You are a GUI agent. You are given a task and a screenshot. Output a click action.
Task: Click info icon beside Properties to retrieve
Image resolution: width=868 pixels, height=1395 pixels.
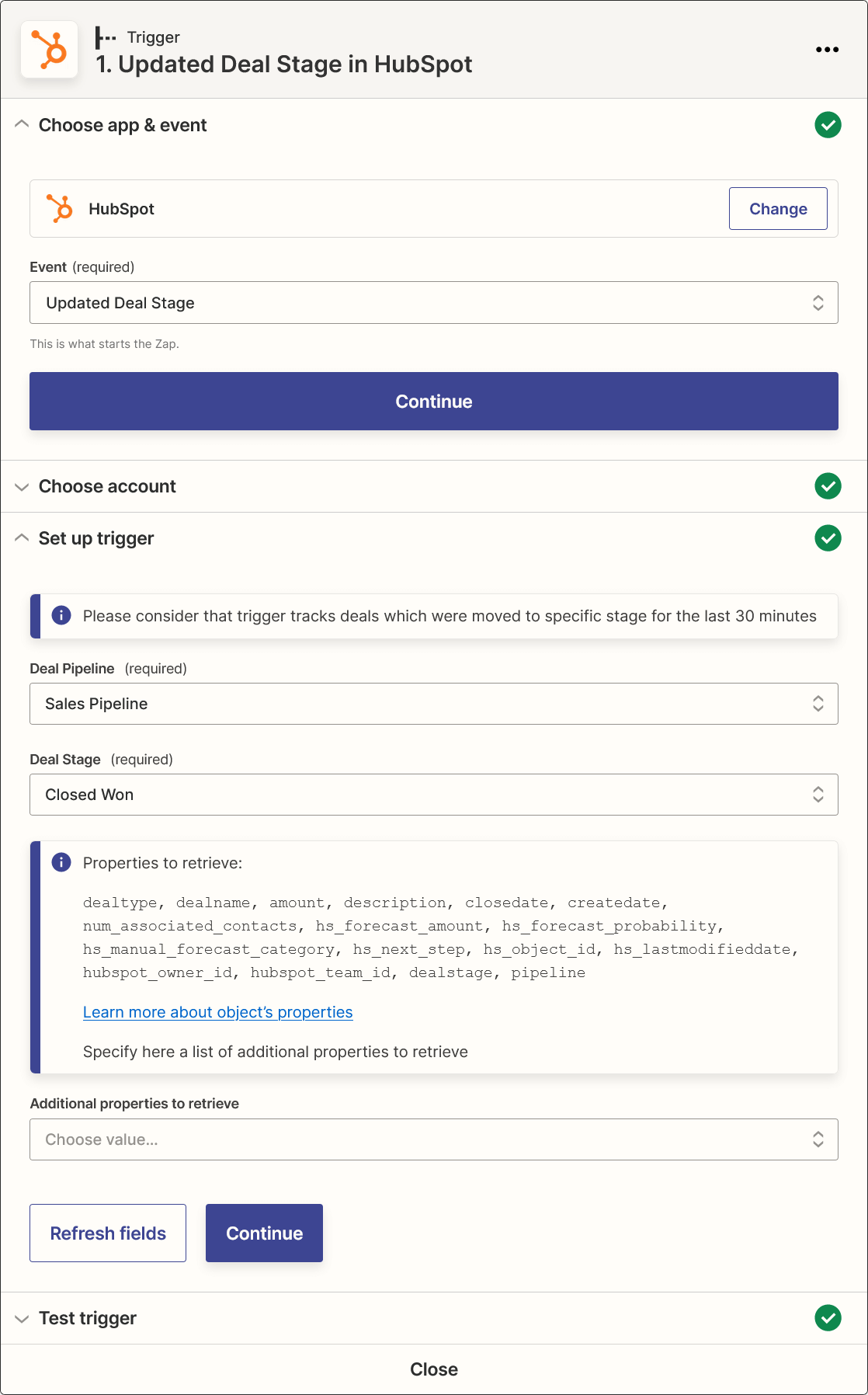[61, 862]
